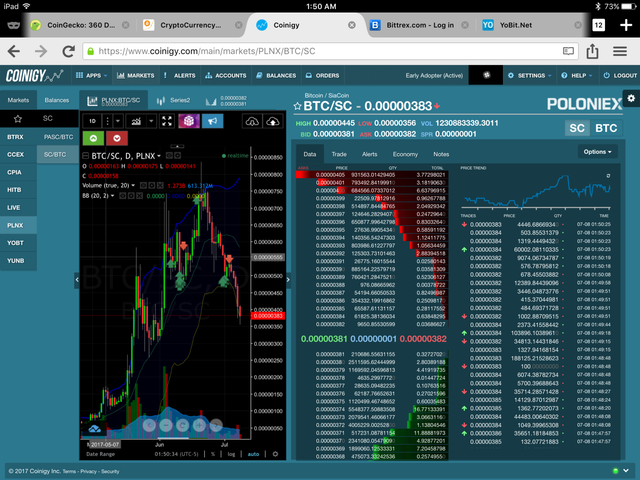Toggle log scale on chart
Viewport: 640px width, 480px height.
(x=231, y=454)
